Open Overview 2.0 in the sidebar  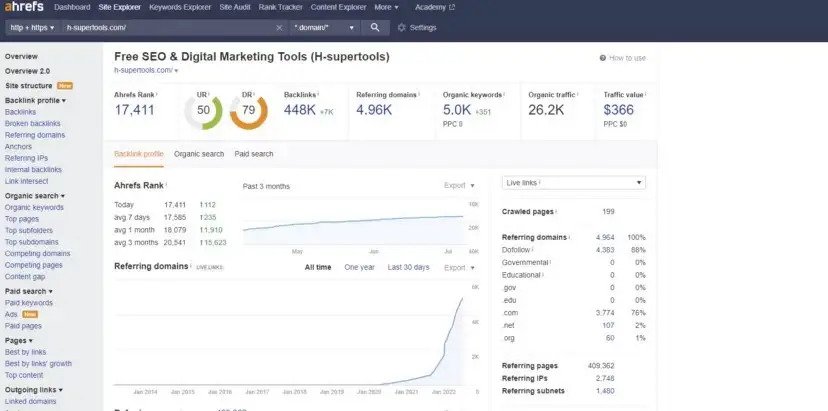click(27, 71)
